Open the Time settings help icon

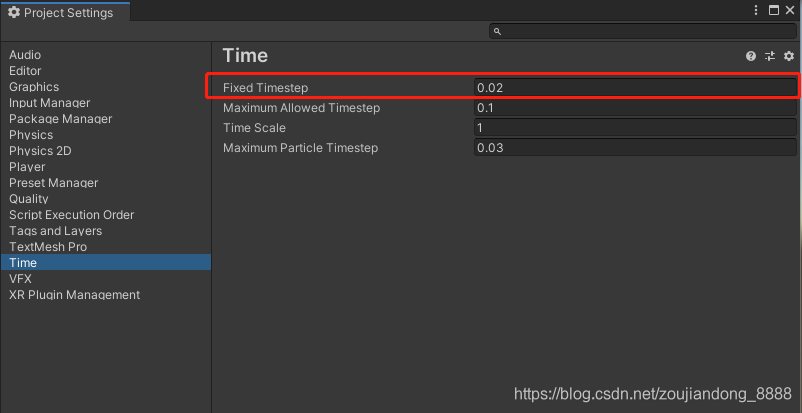coord(750,56)
